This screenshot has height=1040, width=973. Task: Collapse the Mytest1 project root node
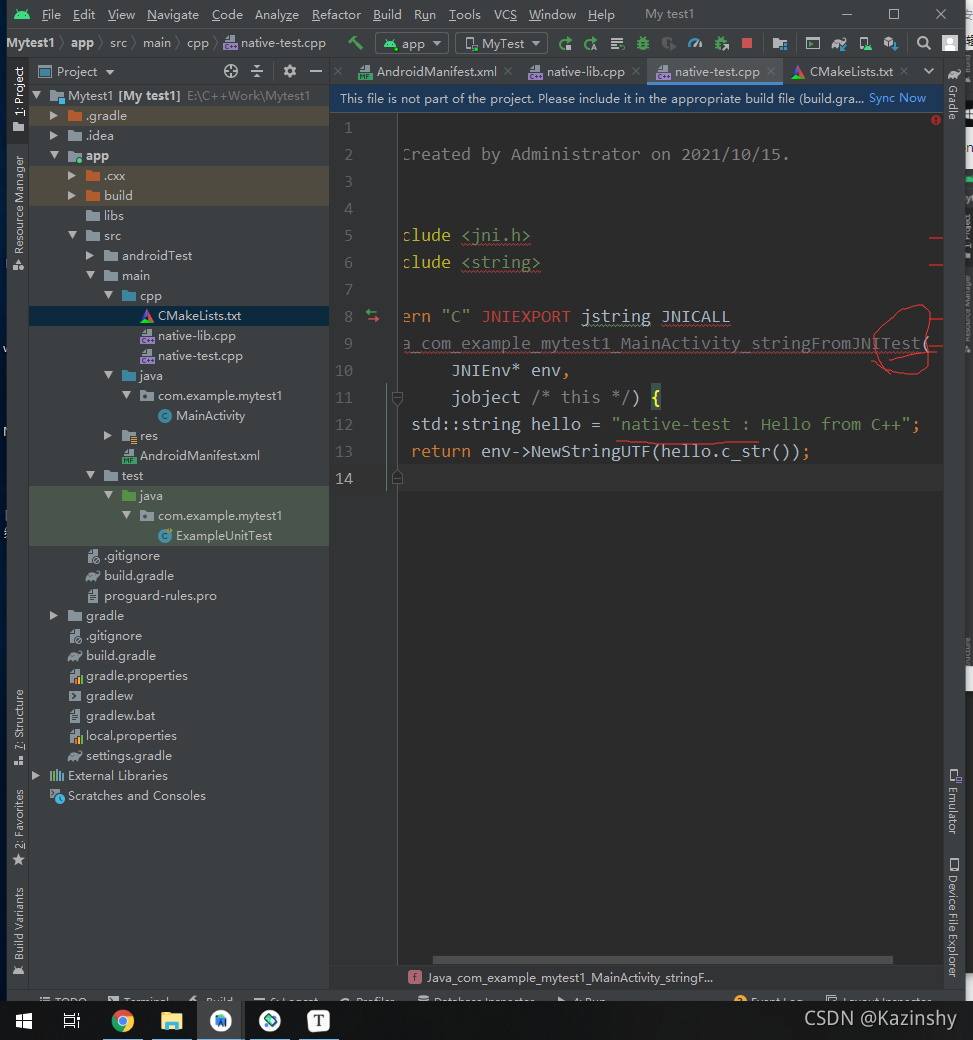coord(37,96)
